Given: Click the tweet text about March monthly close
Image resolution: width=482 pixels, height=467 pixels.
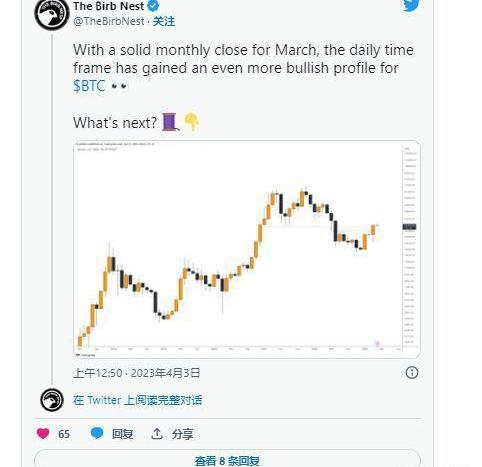Looking at the screenshot, I should click(243, 68).
